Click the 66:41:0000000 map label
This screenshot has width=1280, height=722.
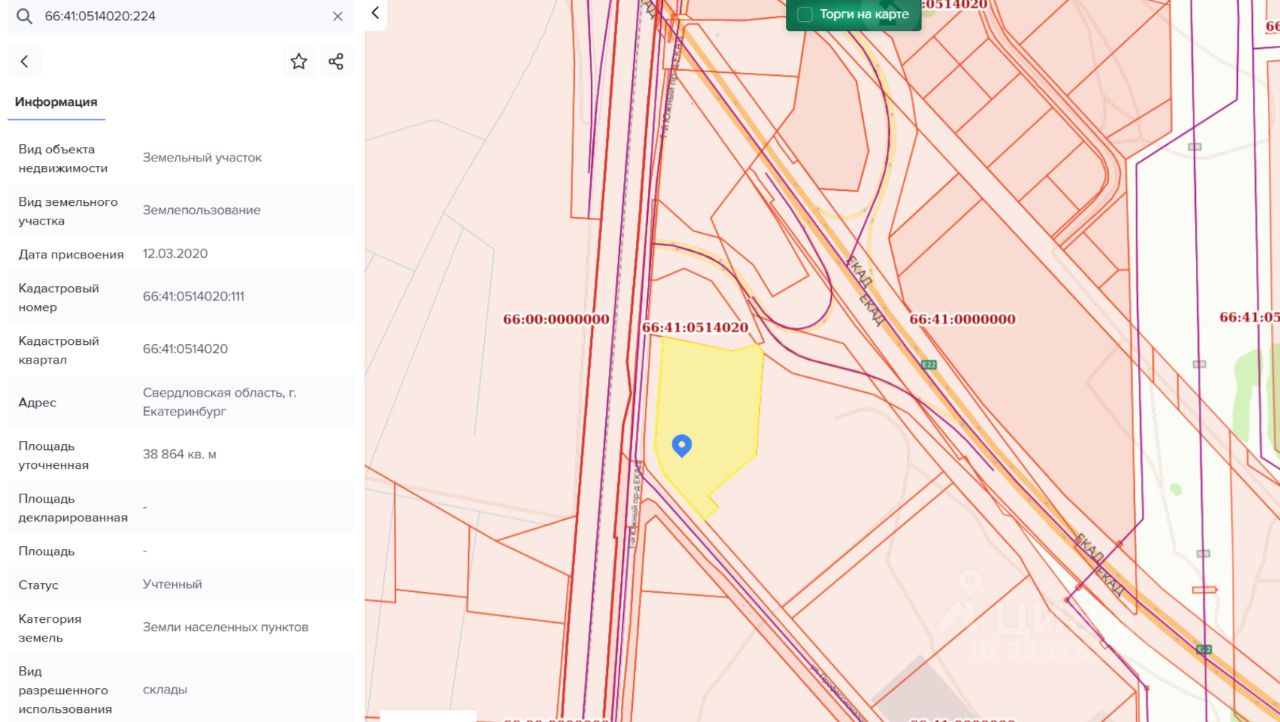(x=962, y=319)
